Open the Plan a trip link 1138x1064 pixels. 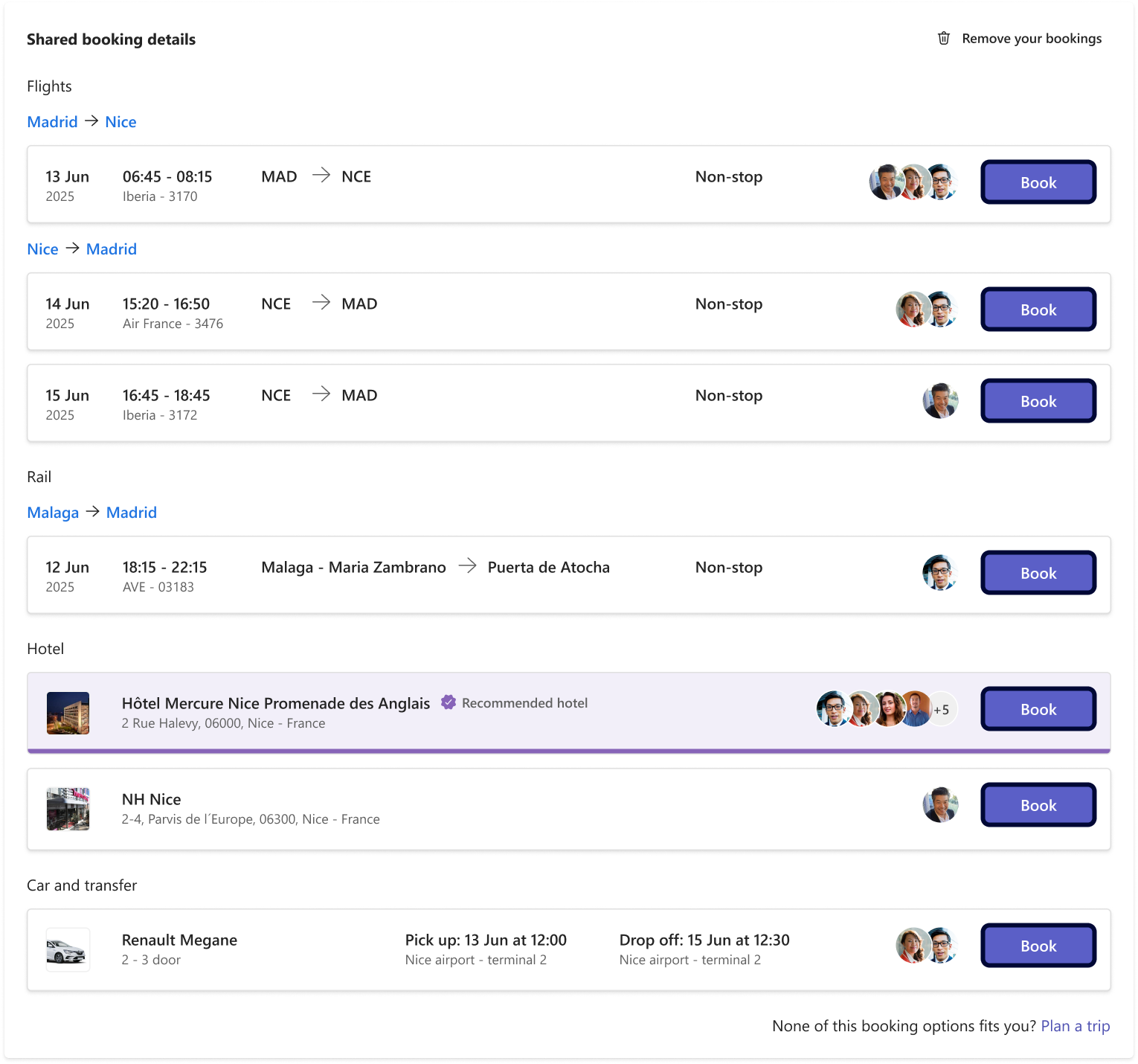pyautogui.click(x=1075, y=1026)
